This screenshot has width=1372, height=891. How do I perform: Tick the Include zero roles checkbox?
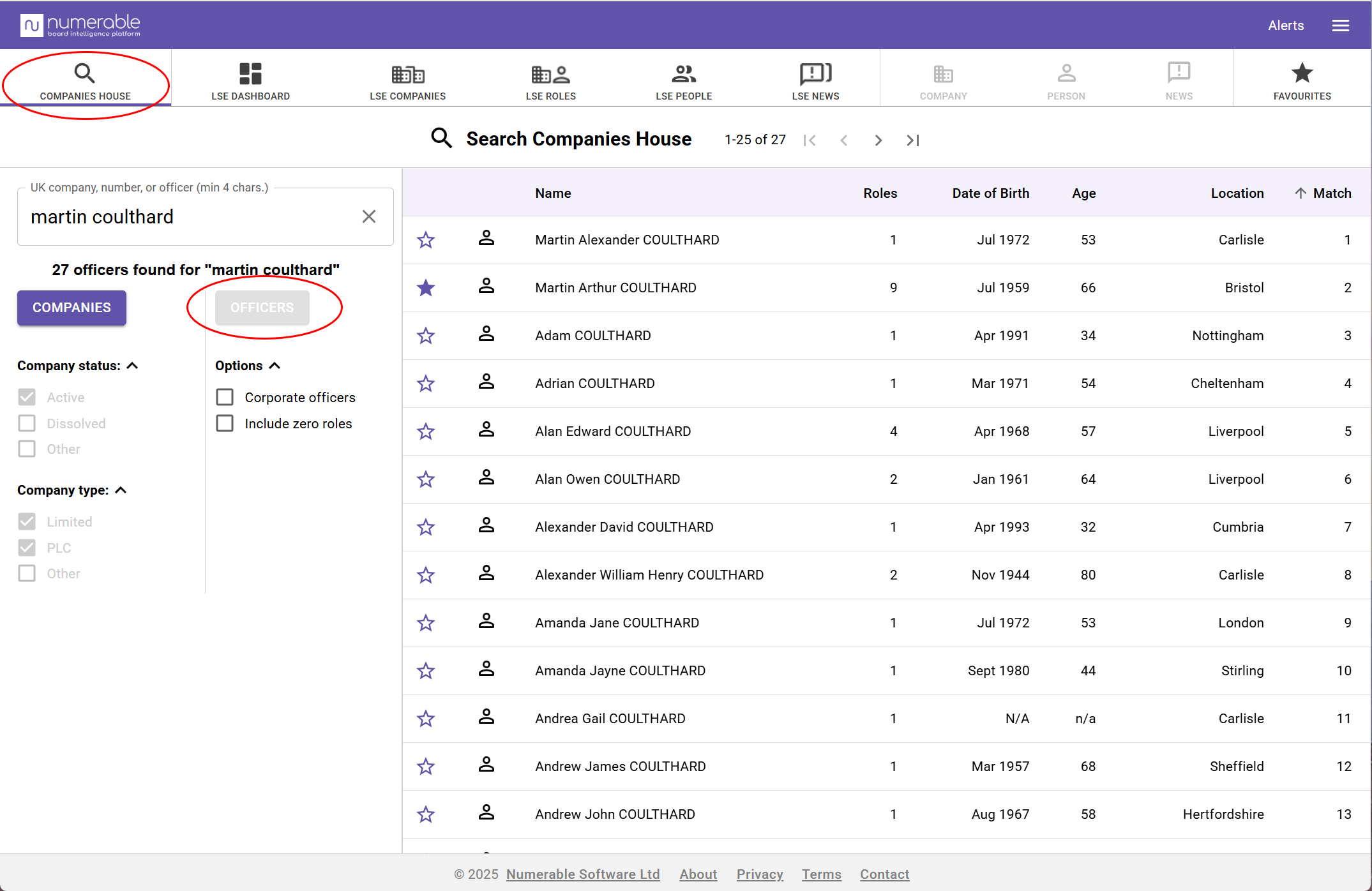(225, 423)
